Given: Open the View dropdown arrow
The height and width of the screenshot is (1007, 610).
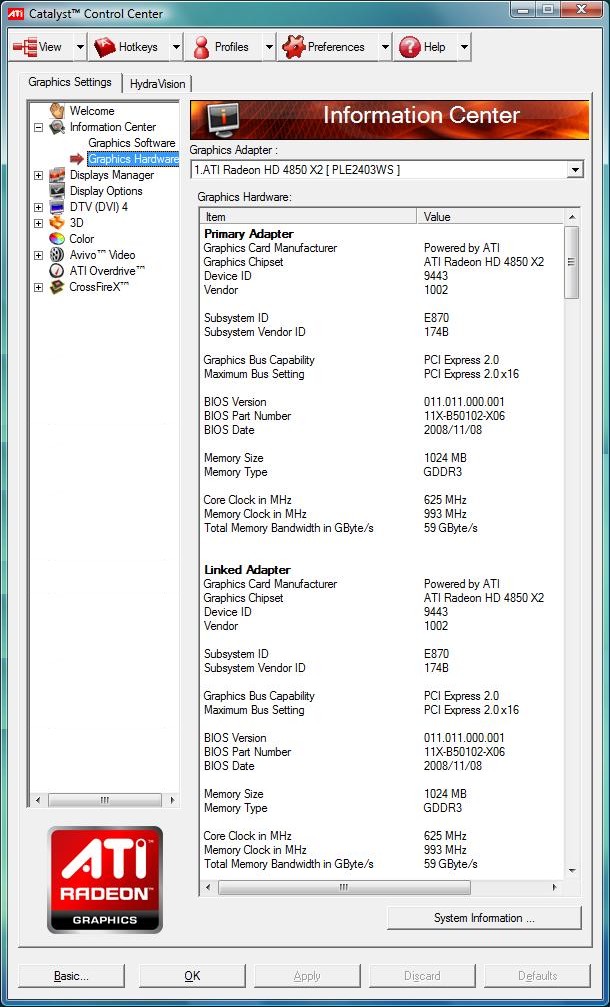Looking at the screenshot, I should click(x=80, y=47).
